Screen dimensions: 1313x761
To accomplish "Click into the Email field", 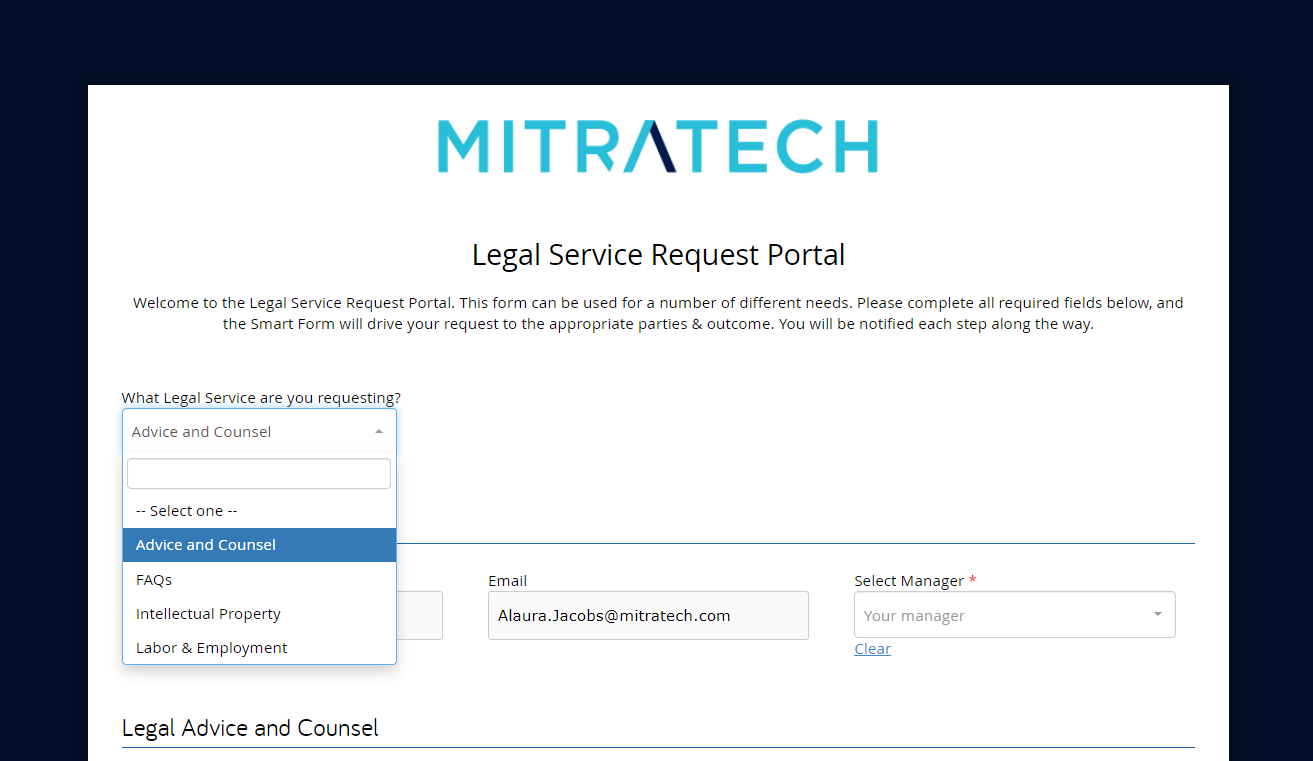I will pyautogui.click(x=648, y=614).
